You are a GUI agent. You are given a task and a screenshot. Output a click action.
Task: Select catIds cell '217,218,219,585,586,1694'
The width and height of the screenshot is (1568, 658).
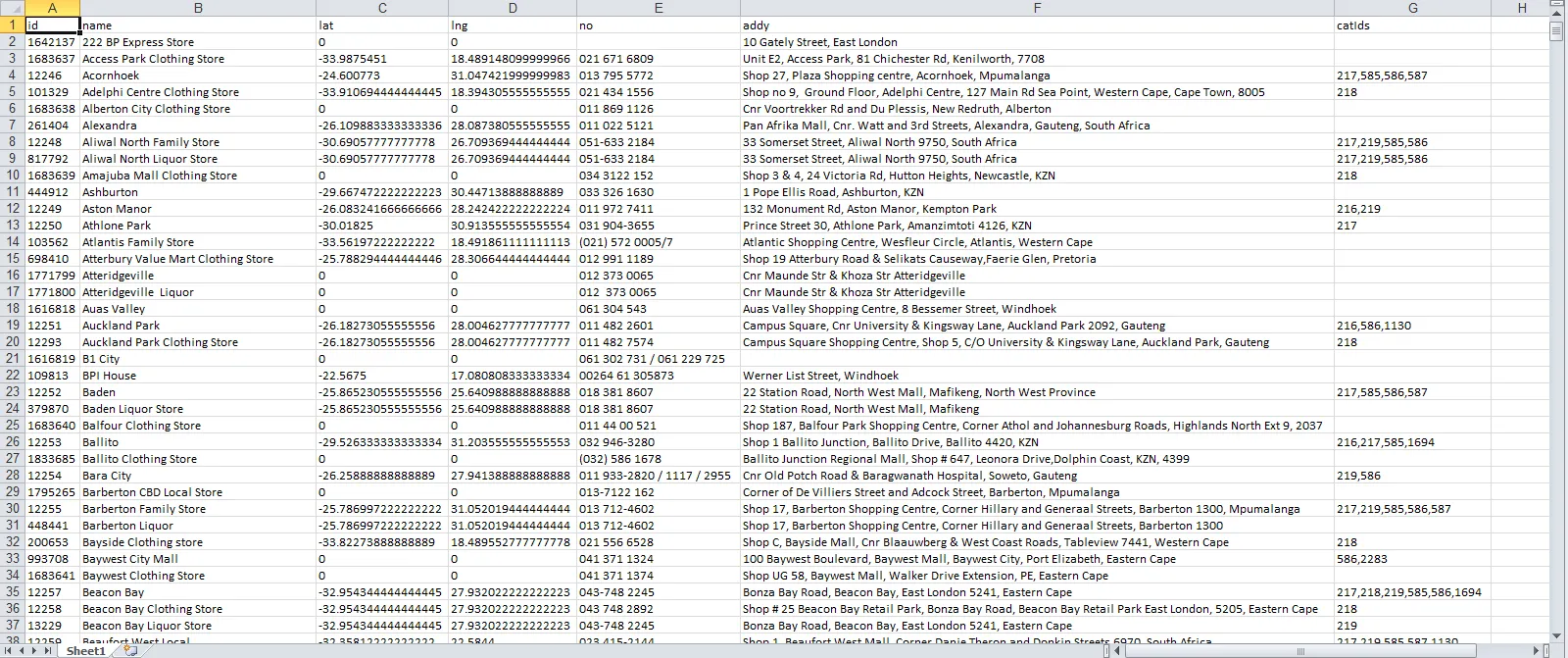click(x=1412, y=592)
